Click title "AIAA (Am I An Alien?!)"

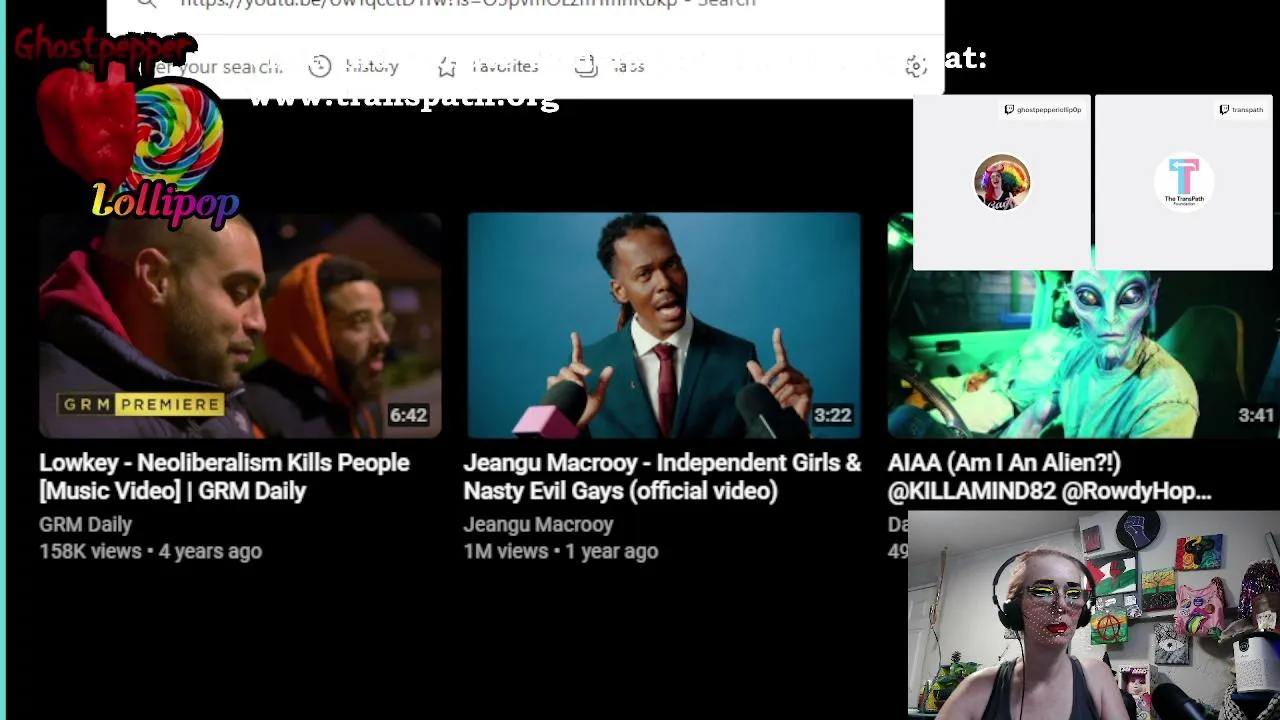tap(1049, 476)
